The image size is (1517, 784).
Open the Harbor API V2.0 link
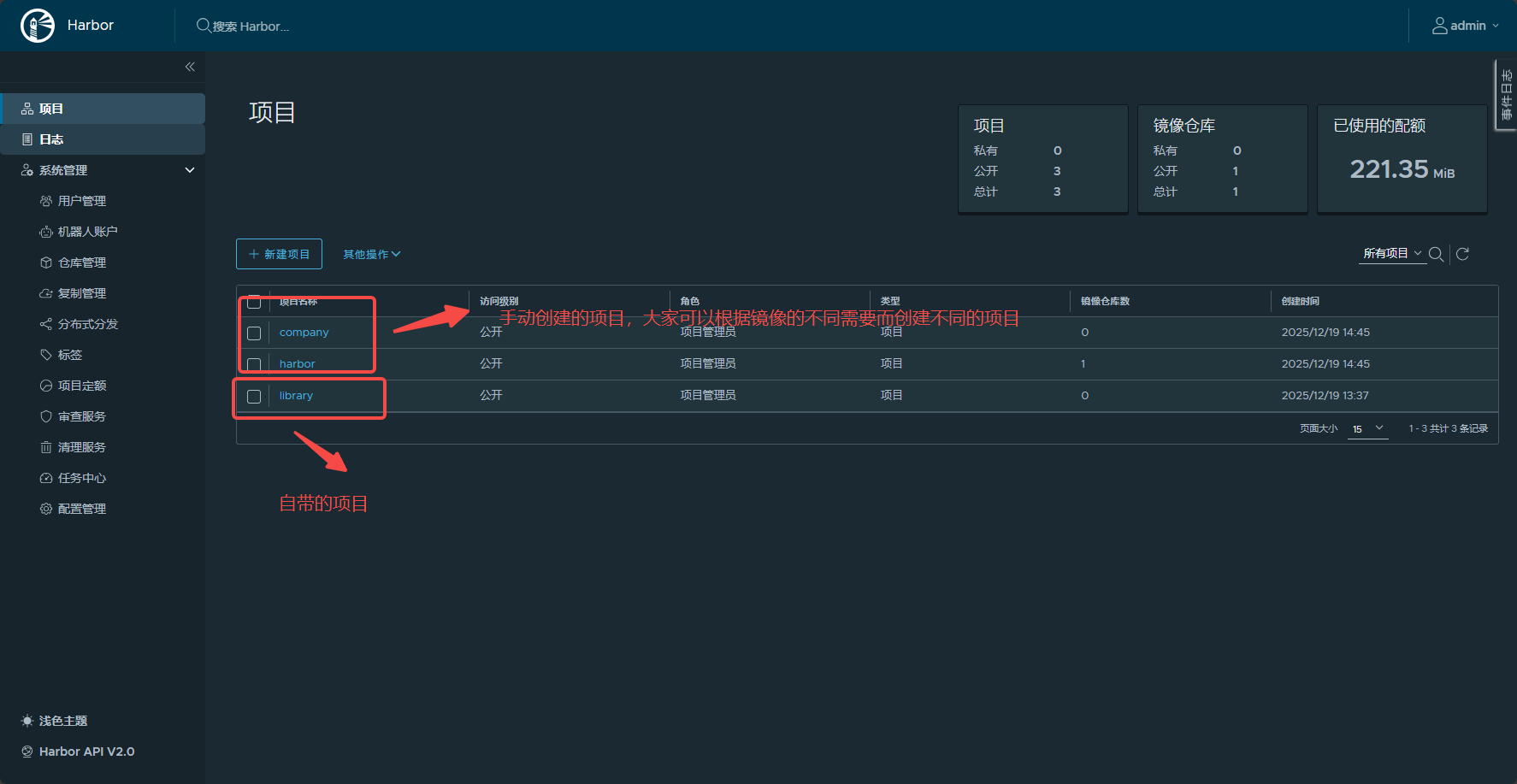click(86, 752)
